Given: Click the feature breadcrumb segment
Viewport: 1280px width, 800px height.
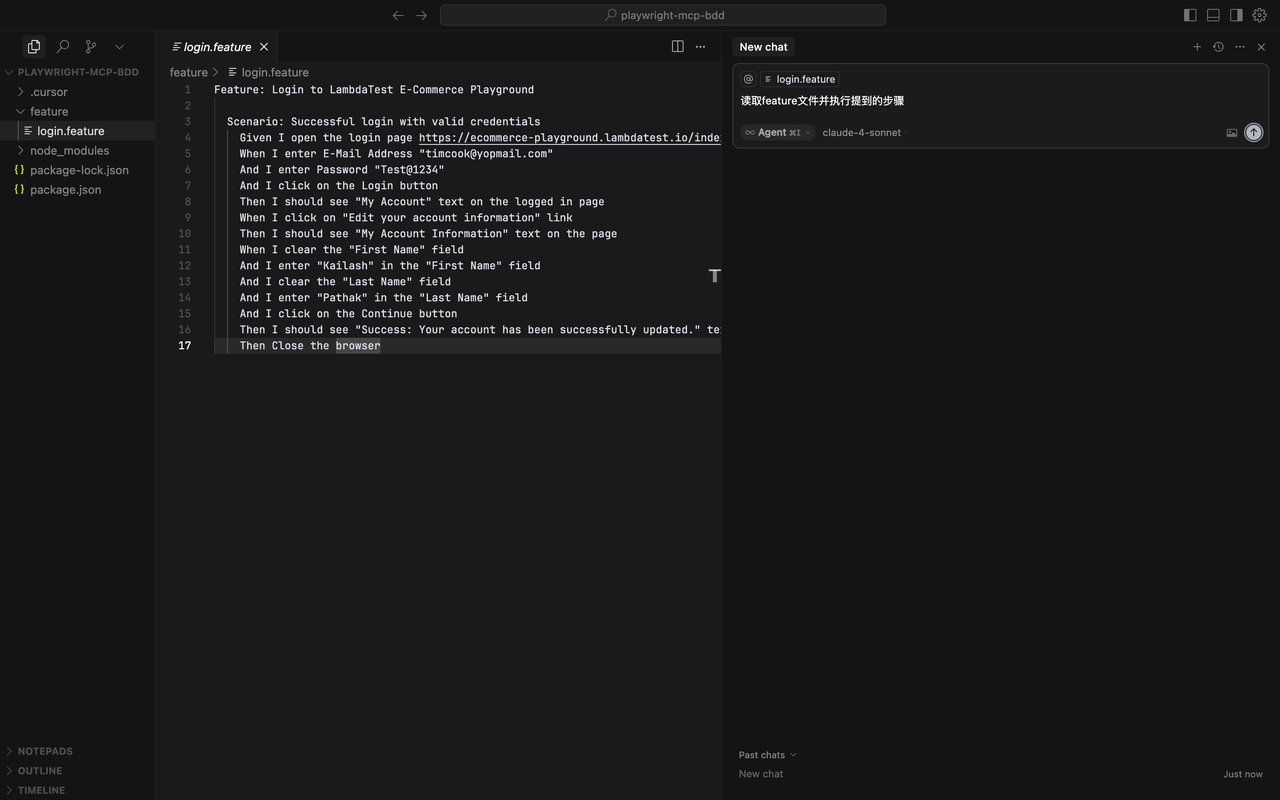Looking at the screenshot, I should pyautogui.click(x=189, y=72).
